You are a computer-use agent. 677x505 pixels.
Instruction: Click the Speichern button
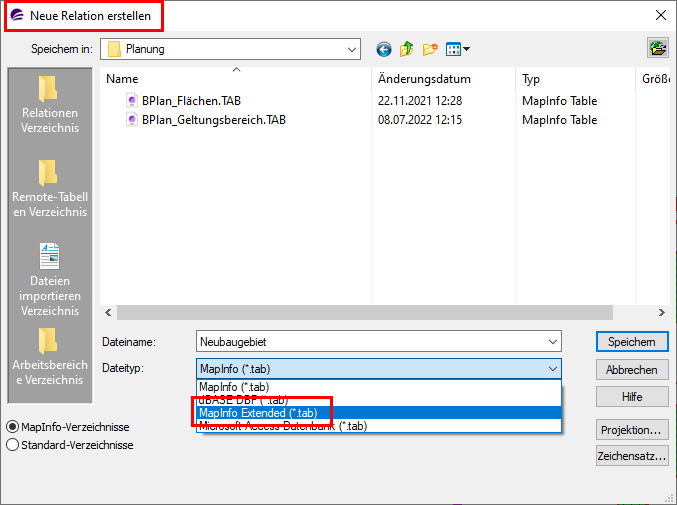click(x=631, y=342)
